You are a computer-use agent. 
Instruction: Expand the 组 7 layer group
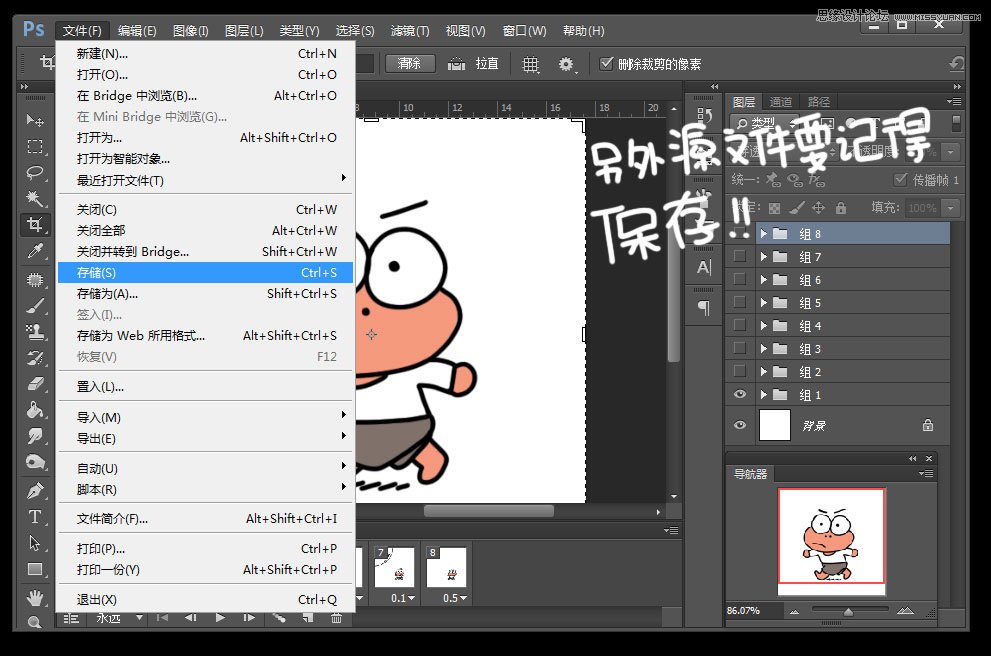click(763, 257)
